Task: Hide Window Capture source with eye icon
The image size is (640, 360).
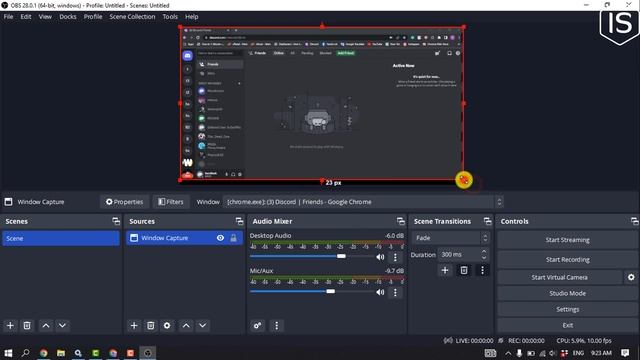Action: 220,238
